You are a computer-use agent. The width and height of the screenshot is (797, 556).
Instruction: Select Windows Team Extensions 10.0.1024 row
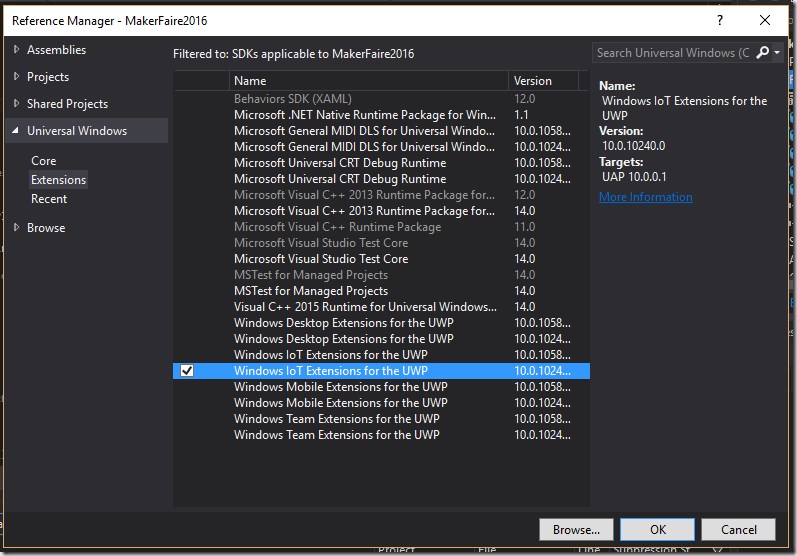click(x=381, y=435)
